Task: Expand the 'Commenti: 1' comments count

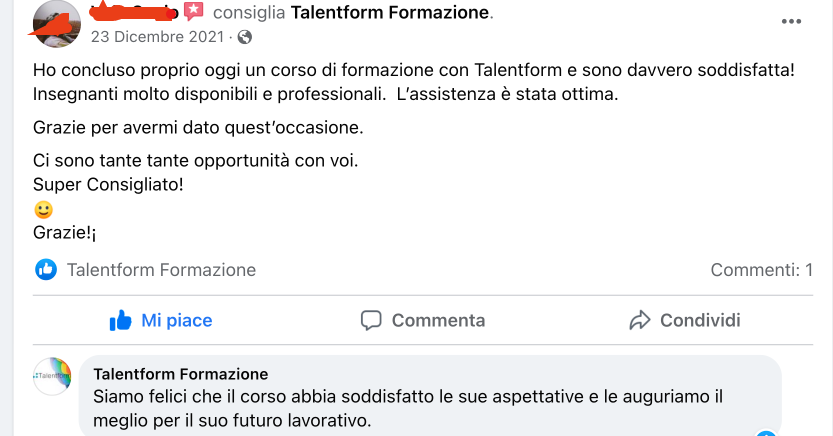Action: coord(761,270)
